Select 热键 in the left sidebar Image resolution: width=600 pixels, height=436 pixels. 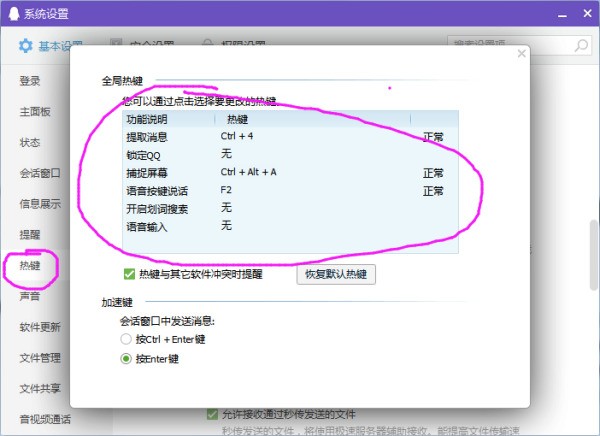pyautogui.click(x=30, y=265)
